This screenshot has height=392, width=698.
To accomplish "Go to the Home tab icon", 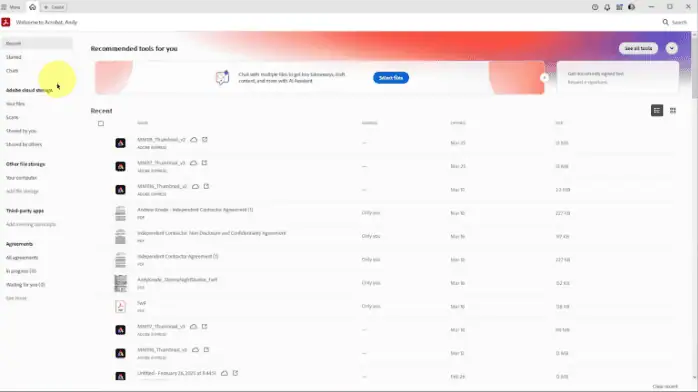I will point(32,7).
